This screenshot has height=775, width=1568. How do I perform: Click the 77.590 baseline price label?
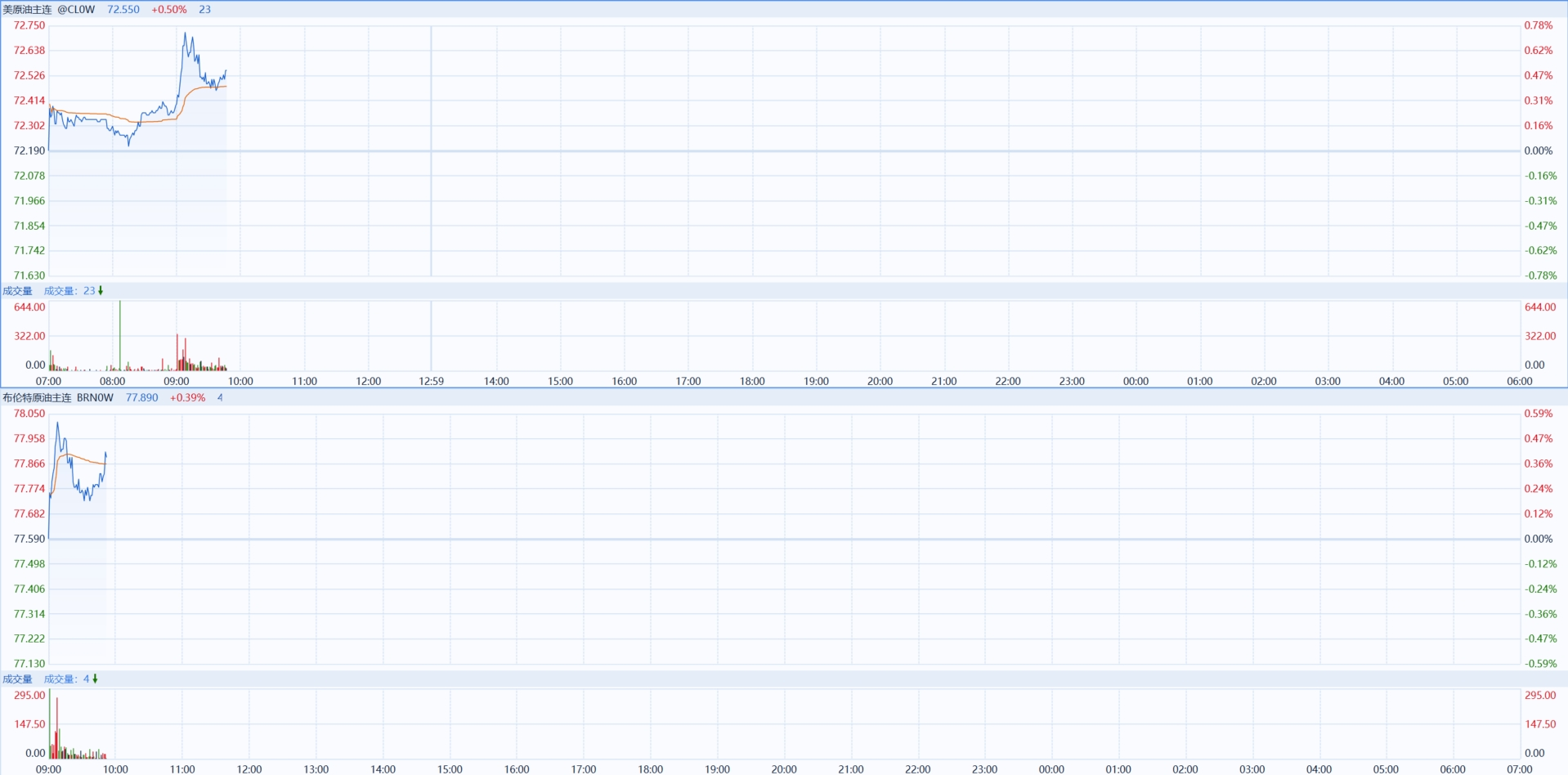(x=29, y=539)
